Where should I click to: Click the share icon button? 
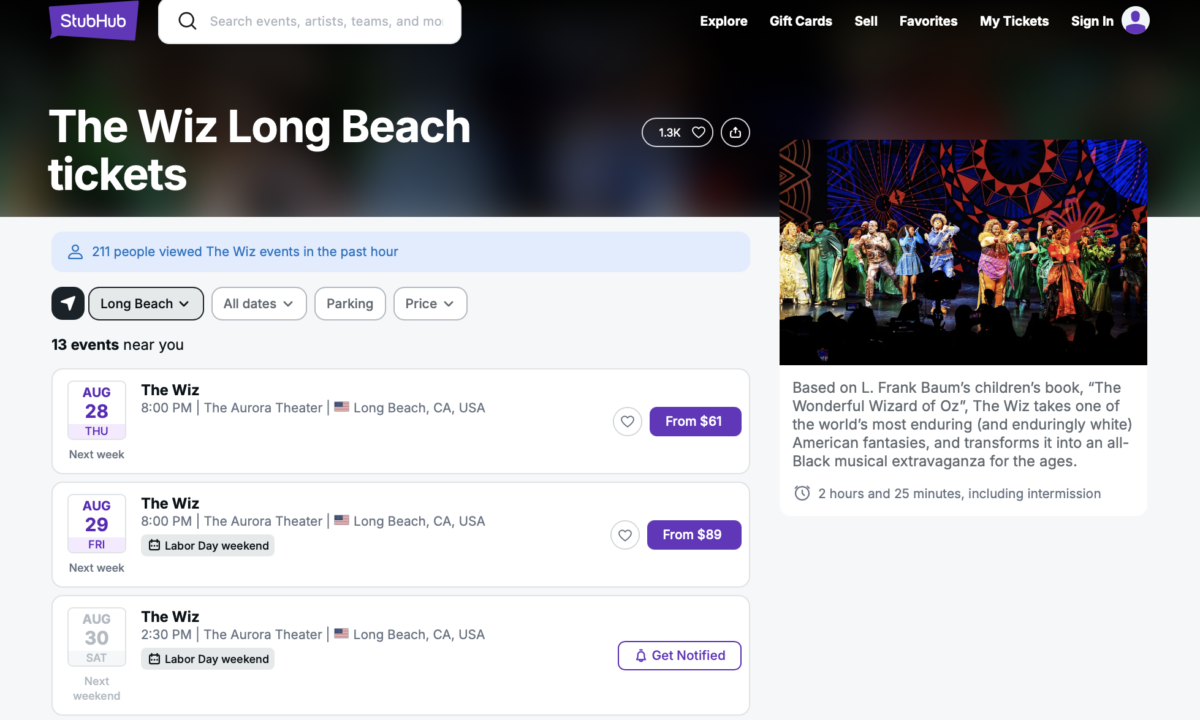735,132
